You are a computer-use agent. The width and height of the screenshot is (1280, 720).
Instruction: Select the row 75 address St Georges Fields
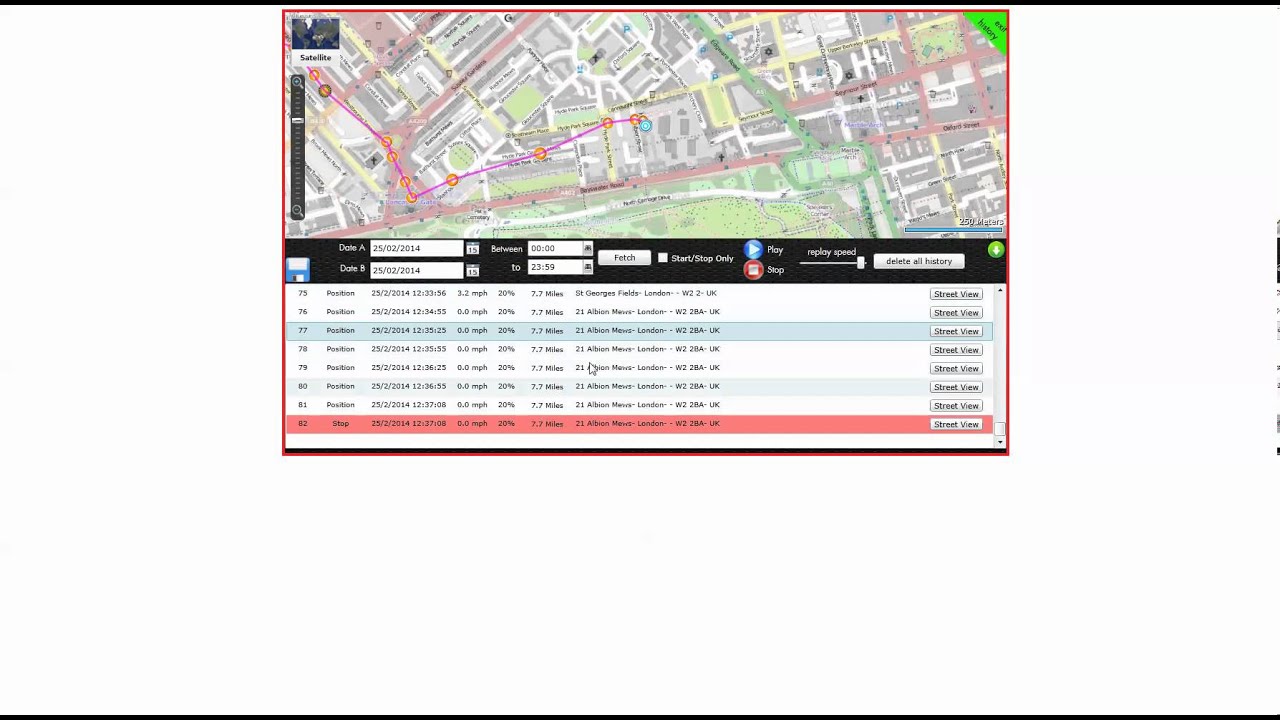click(x=646, y=293)
